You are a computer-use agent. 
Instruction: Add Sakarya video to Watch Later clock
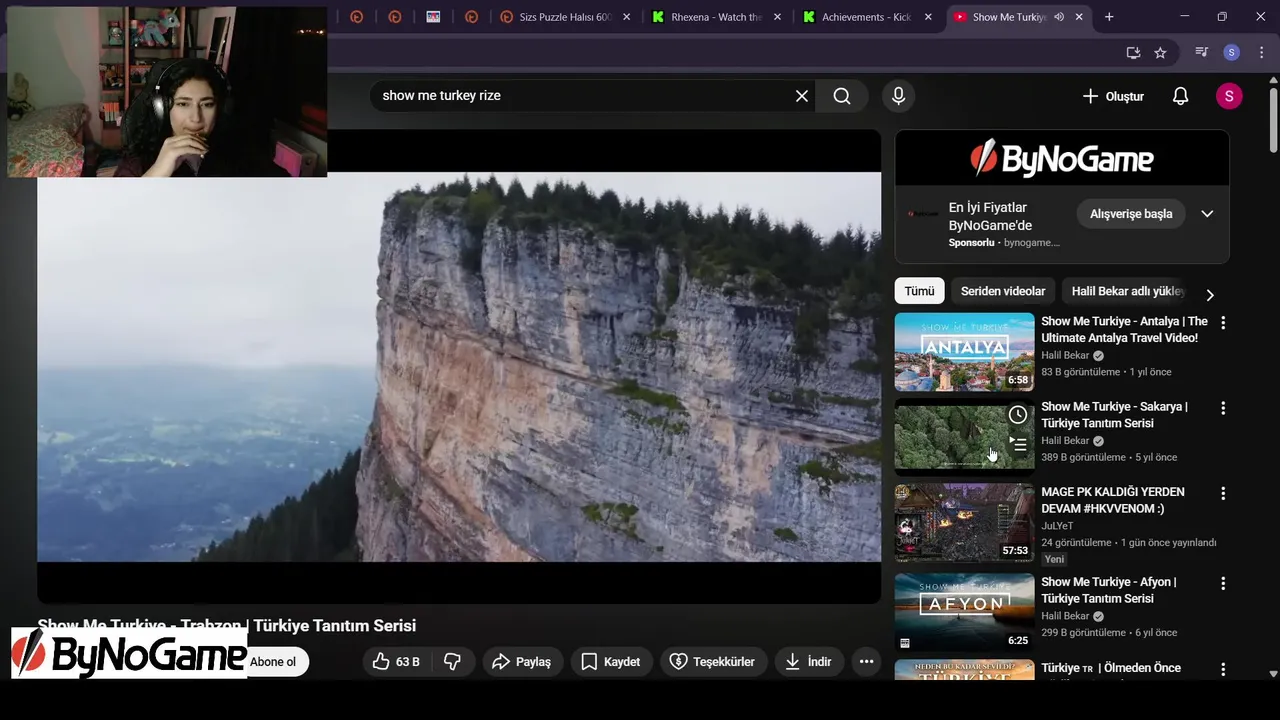tap(1017, 415)
